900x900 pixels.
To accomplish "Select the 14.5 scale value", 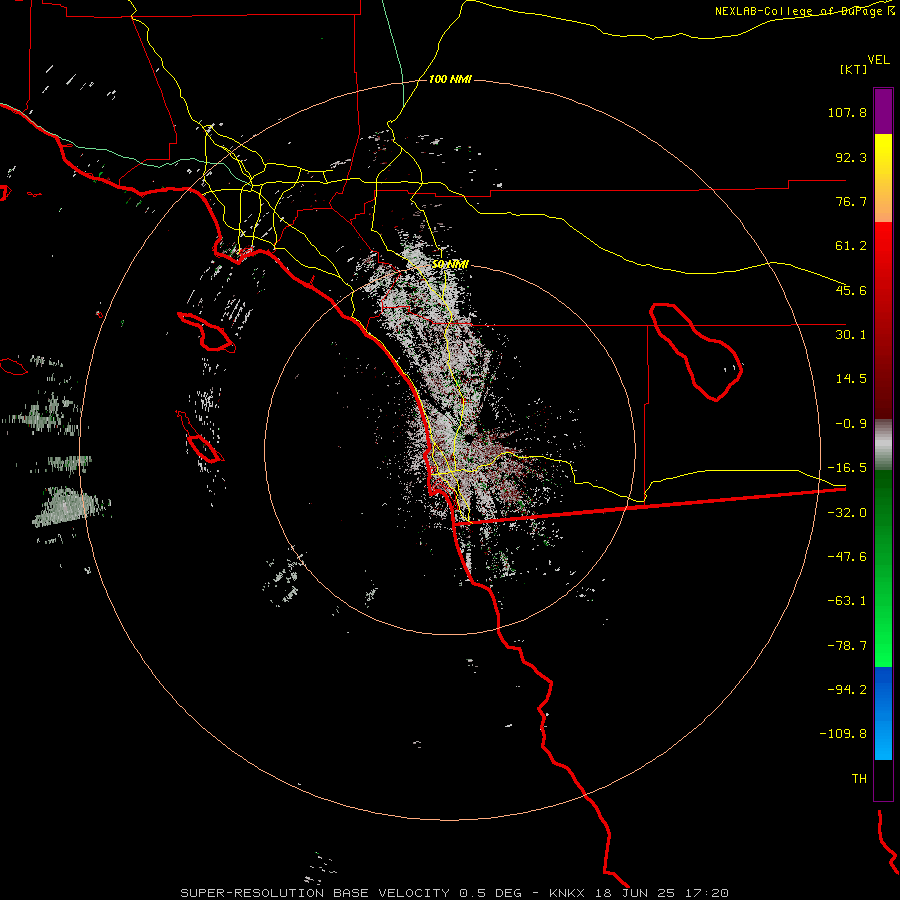I will (x=851, y=379).
